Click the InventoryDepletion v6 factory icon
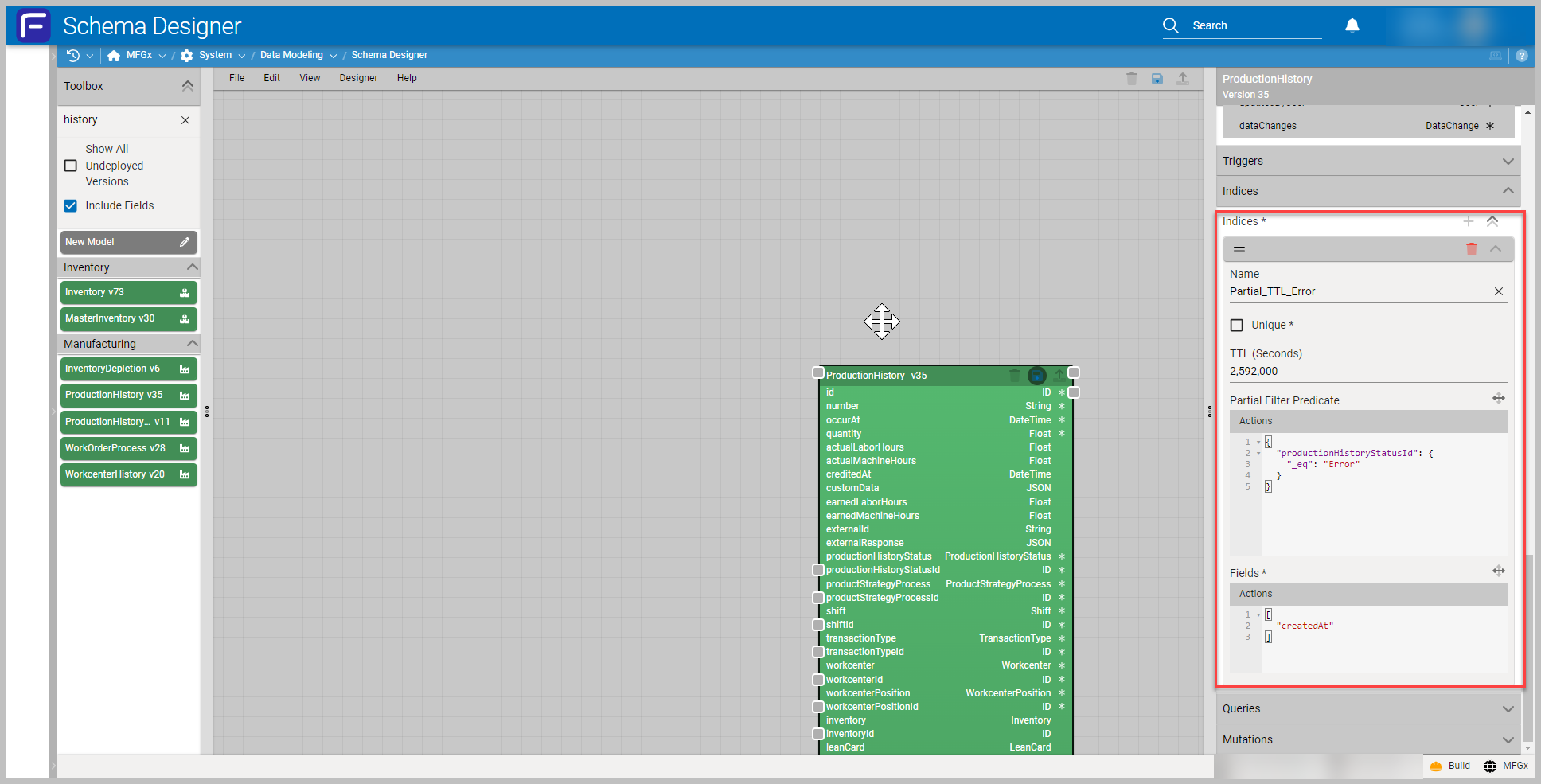1541x784 pixels. coord(185,369)
